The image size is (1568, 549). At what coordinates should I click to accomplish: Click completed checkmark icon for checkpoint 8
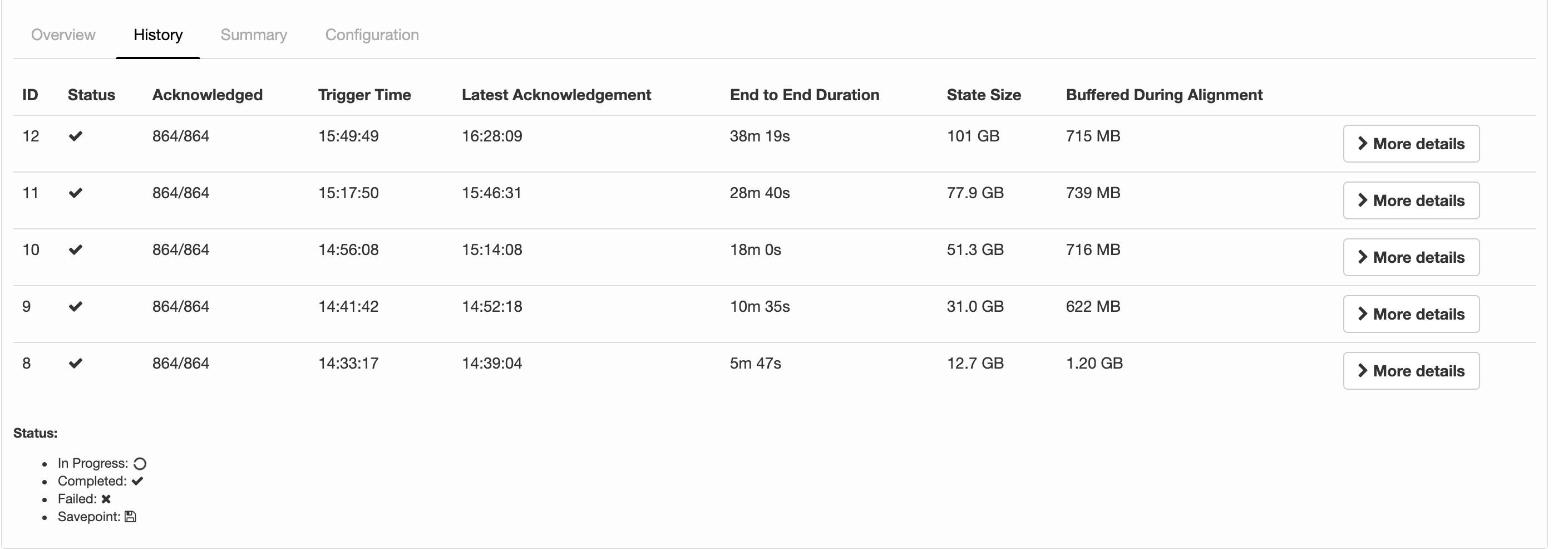click(76, 363)
